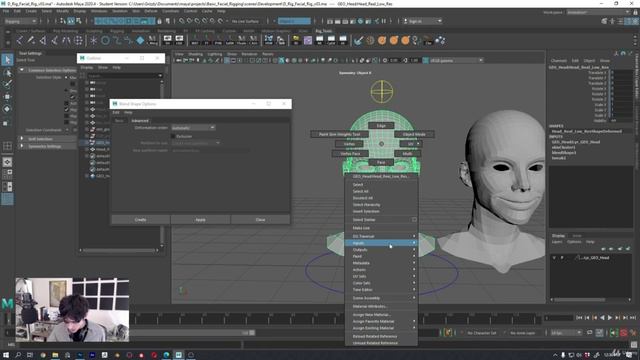Choose Vertex Face in the marking menu
Screen dimensions: 640x360
(x=350, y=154)
